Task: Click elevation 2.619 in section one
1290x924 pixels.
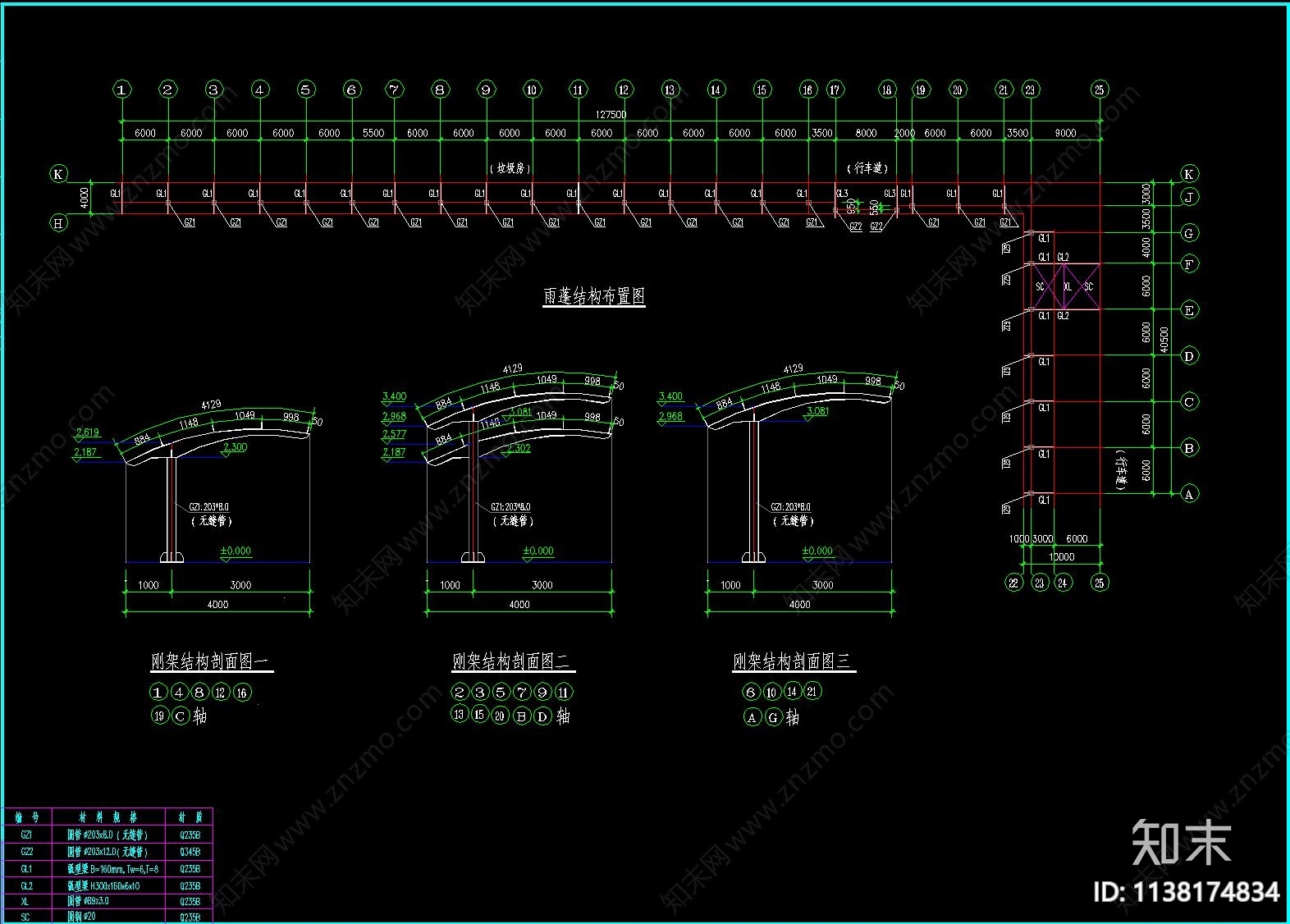Action: click(87, 432)
